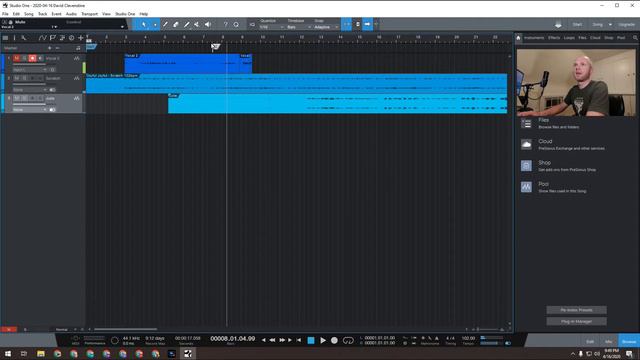
Task: Click the transport Record button
Action: pos(334,340)
